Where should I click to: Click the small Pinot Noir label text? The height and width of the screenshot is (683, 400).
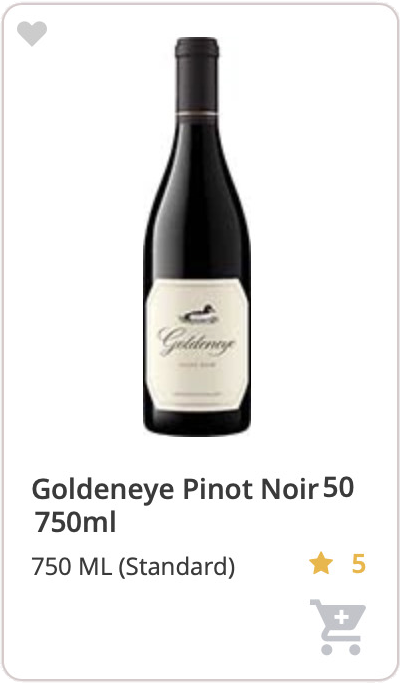pyautogui.click(x=197, y=365)
